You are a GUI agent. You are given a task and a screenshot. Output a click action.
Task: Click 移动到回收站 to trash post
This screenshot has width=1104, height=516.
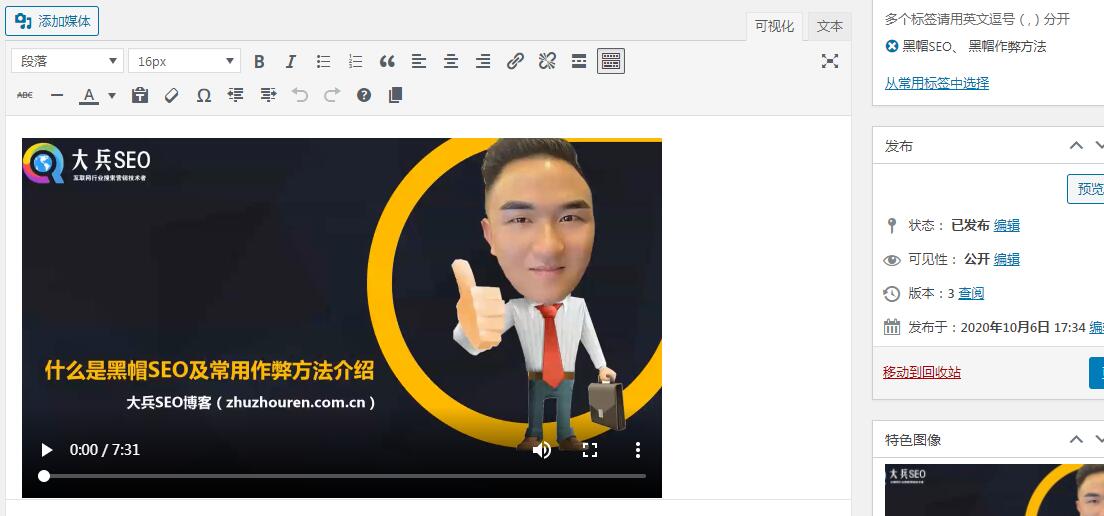(x=922, y=372)
